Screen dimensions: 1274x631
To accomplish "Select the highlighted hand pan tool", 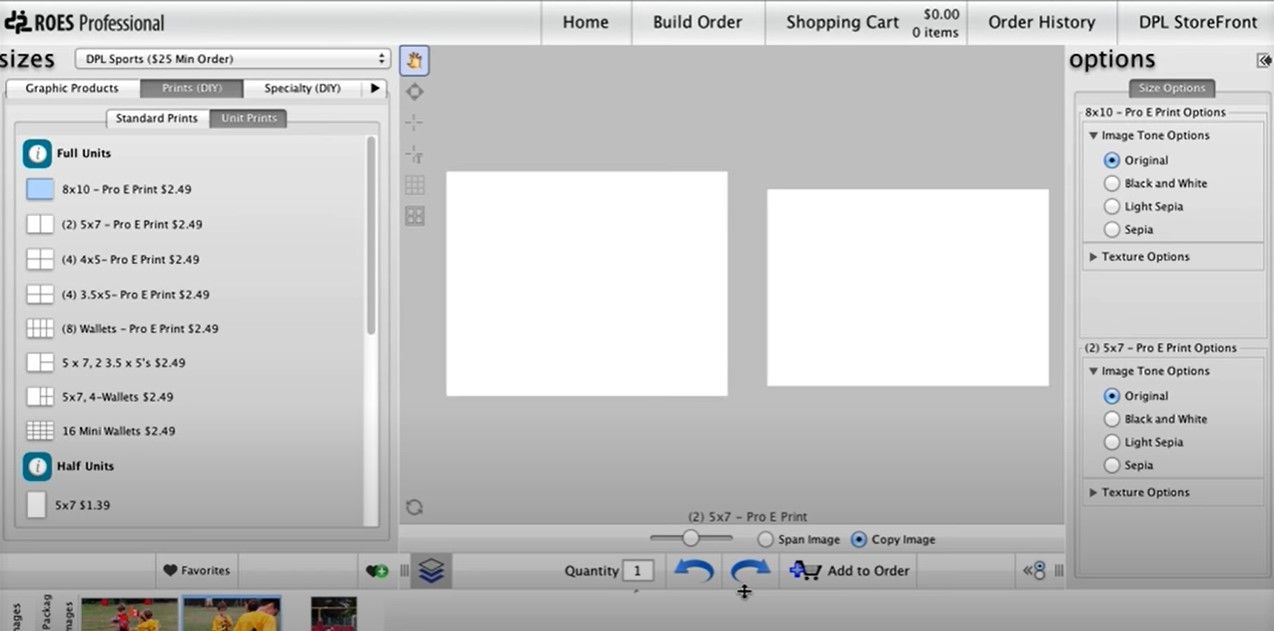I will [414, 60].
